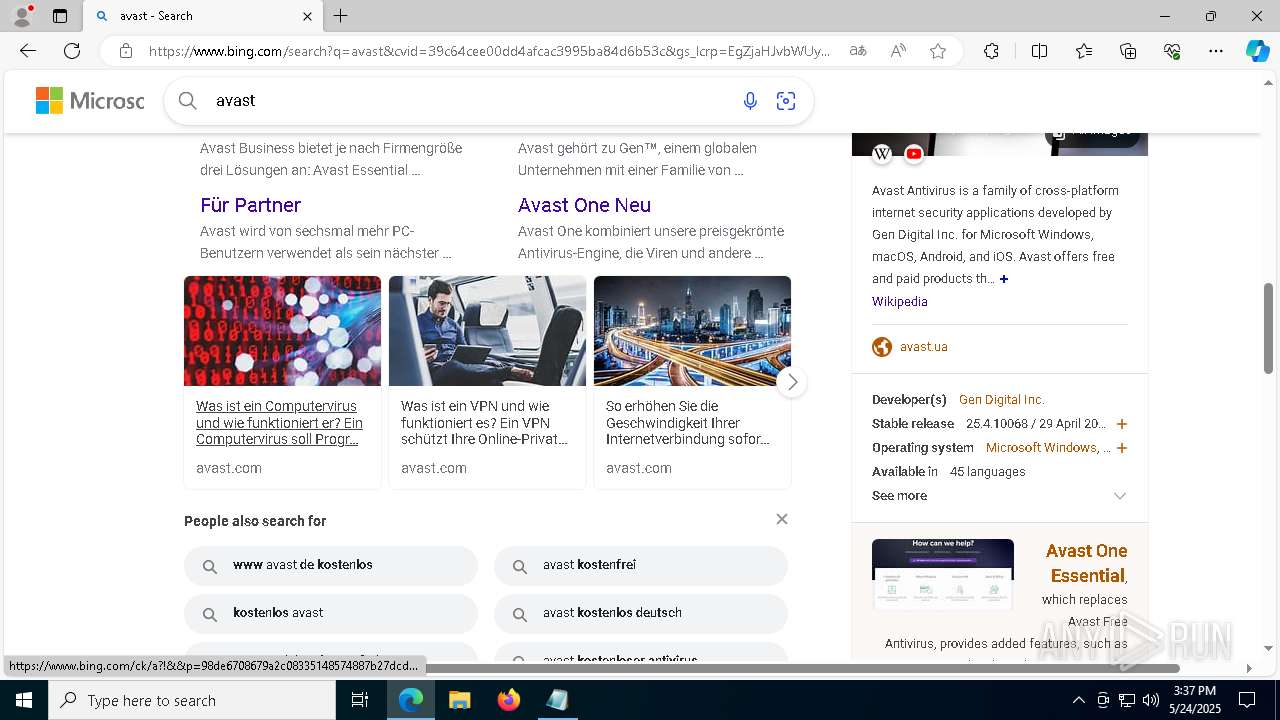The height and width of the screenshot is (720, 1280).
Task: Start voice search microphone icon
Action: (750, 101)
